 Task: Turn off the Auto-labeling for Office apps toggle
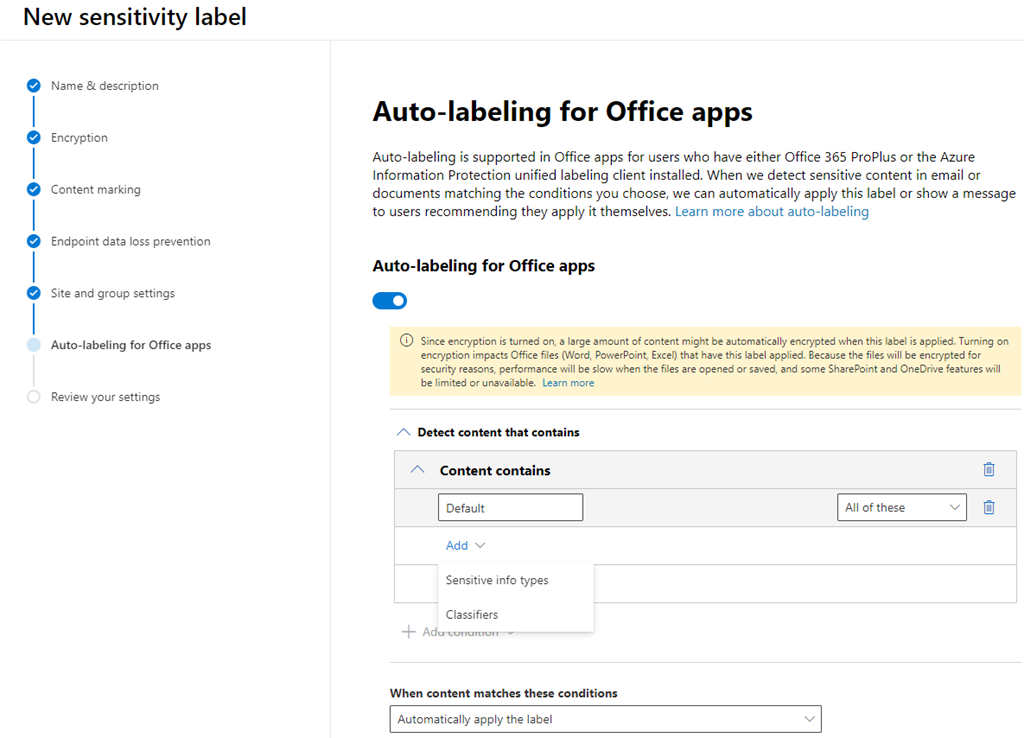click(390, 301)
